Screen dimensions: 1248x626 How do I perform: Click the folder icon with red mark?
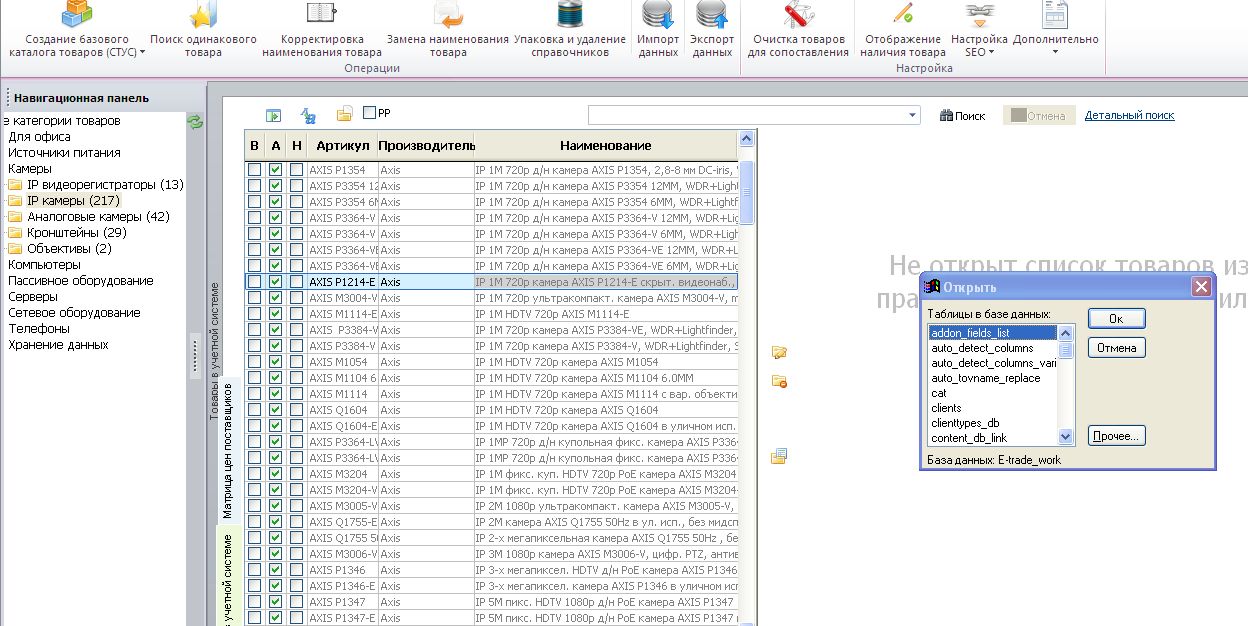pyautogui.click(x=779, y=381)
